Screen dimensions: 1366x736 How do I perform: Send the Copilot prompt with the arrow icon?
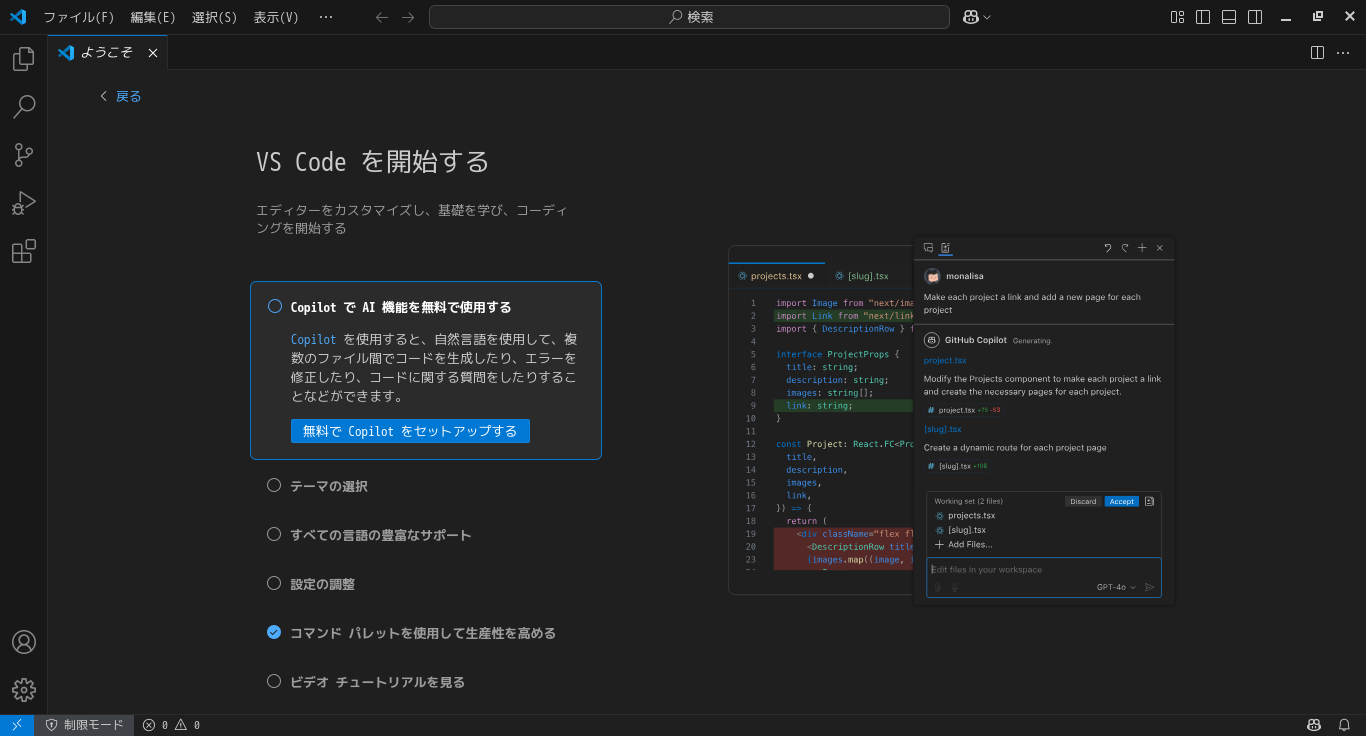click(x=1149, y=587)
